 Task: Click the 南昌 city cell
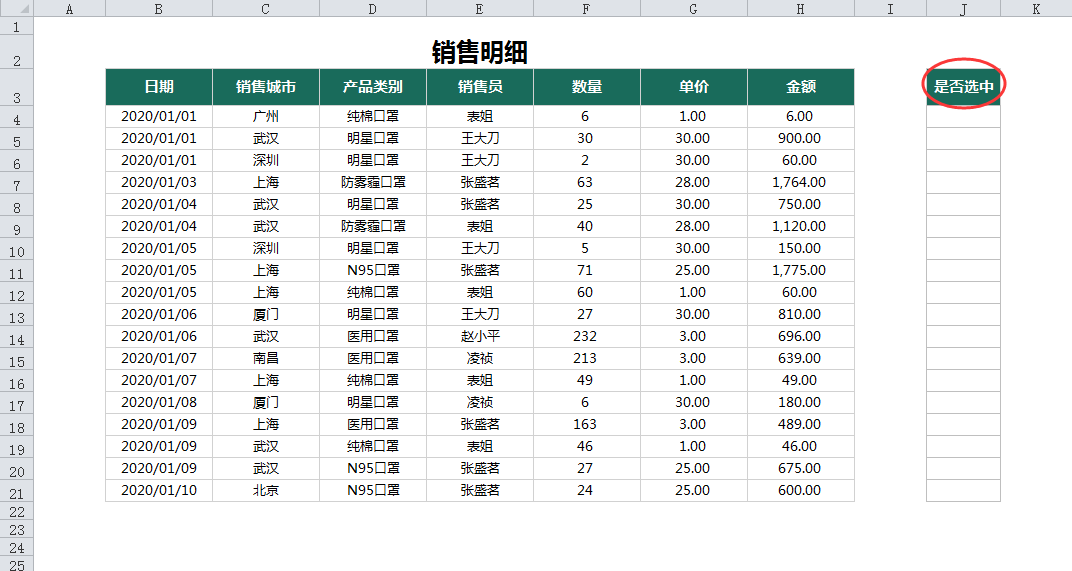(266, 358)
